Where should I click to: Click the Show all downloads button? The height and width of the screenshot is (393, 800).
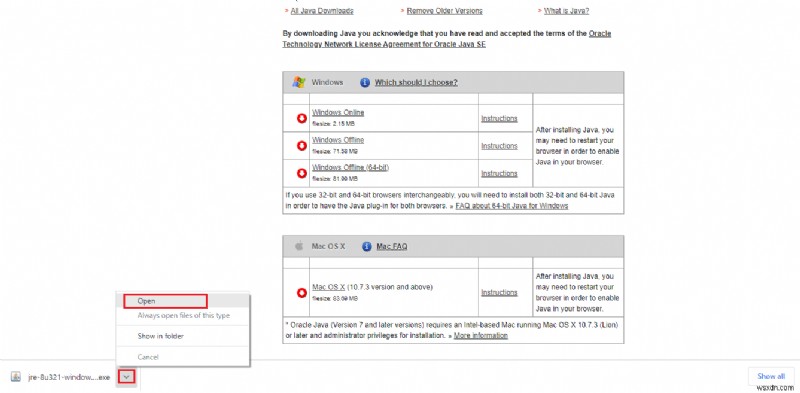(771, 376)
